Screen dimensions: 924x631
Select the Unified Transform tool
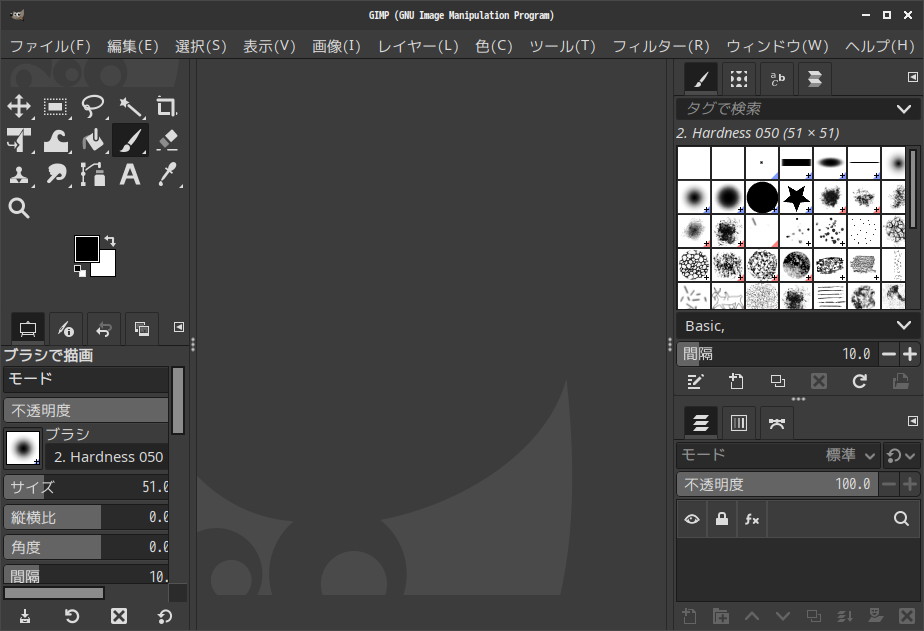pos(19,141)
